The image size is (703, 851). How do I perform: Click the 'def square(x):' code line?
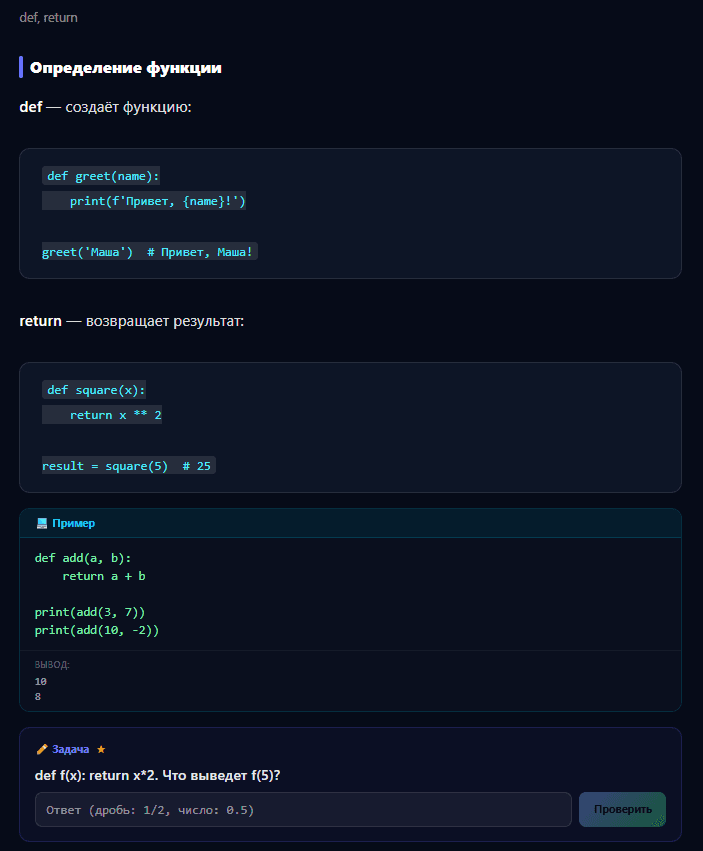point(95,390)
